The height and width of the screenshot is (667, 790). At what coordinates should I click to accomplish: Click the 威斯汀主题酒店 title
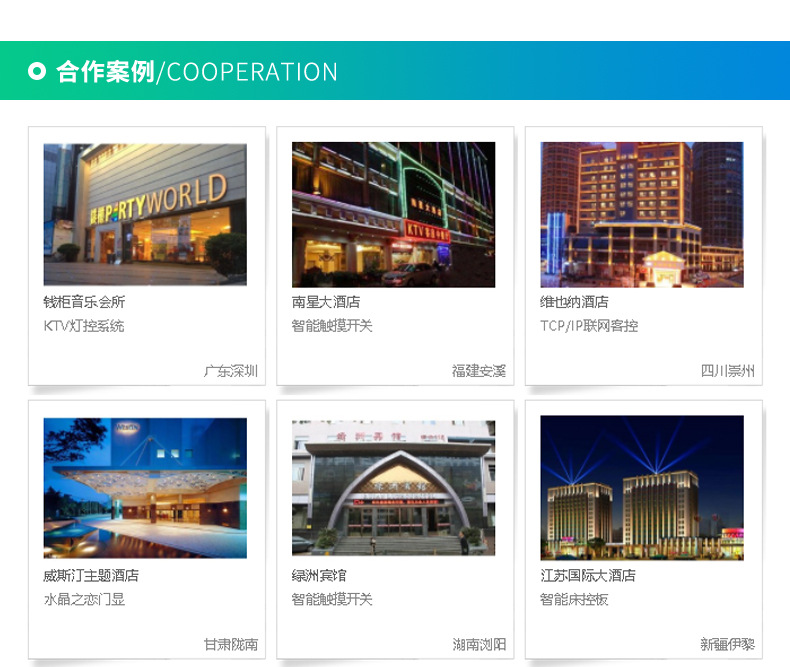[91, 576]
